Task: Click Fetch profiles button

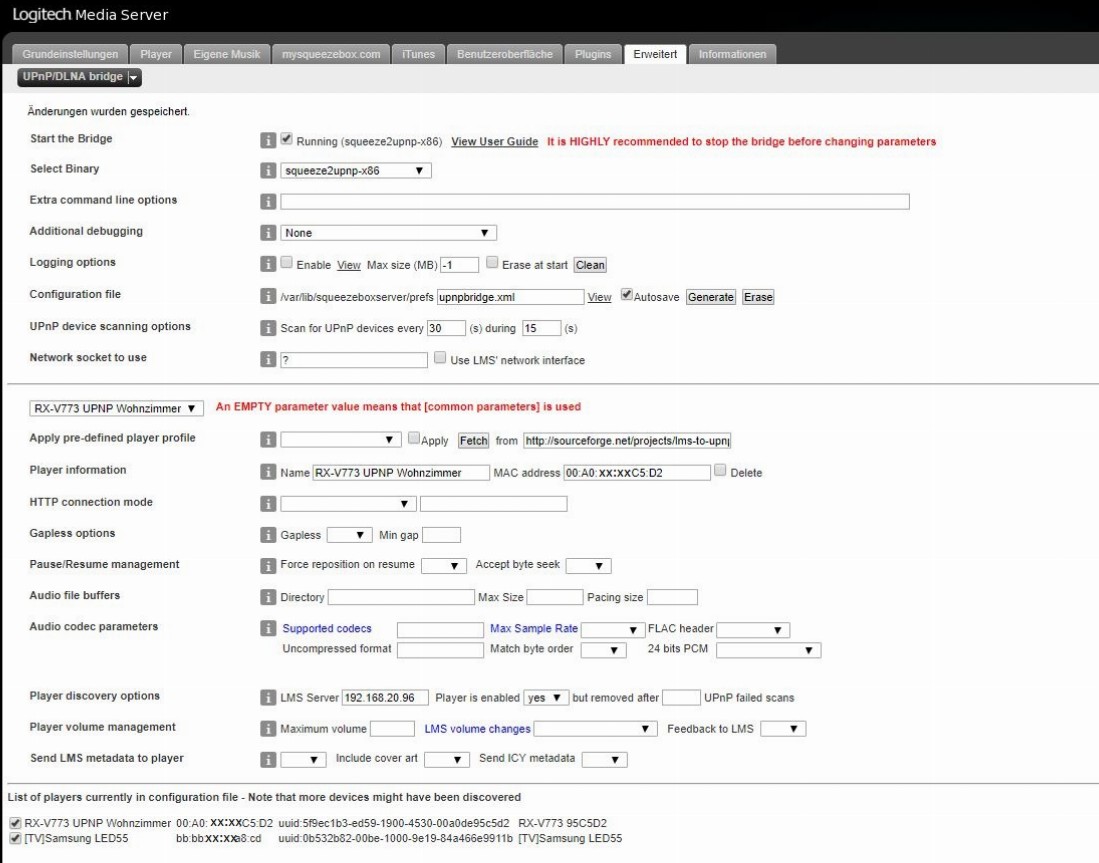Action: coord(473,441)
